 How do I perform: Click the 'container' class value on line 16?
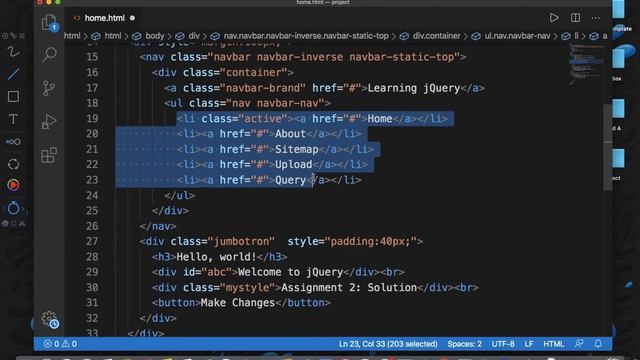(x=253, y=73)
